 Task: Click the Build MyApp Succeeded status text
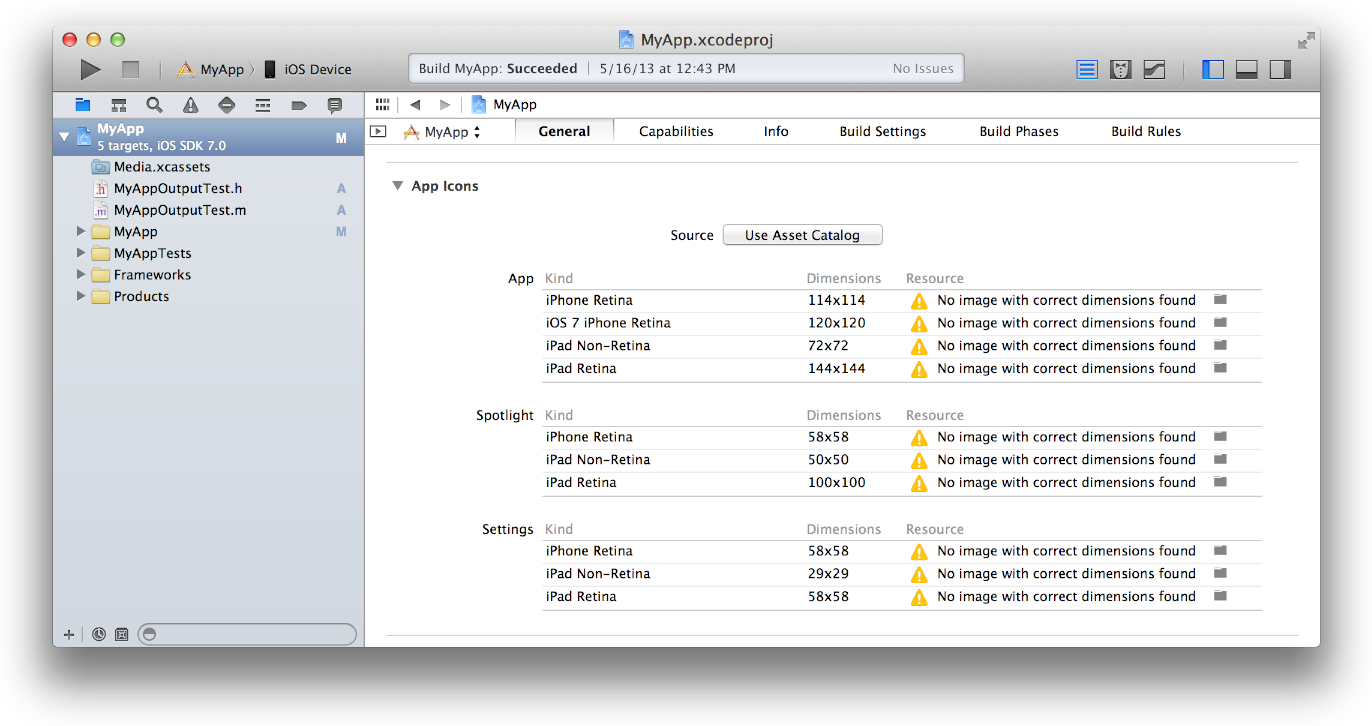(x=498, y=69)
